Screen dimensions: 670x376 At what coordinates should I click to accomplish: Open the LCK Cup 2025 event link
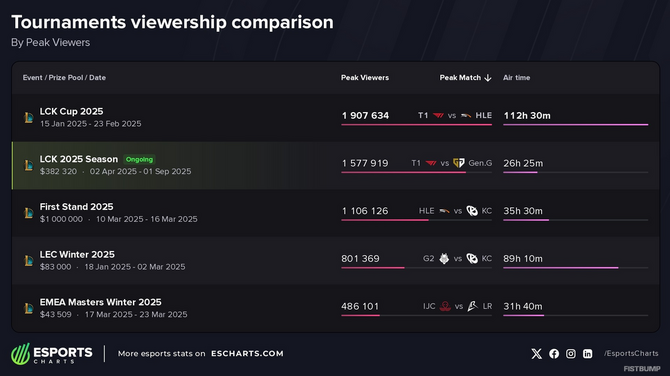(x=71, y=112)
